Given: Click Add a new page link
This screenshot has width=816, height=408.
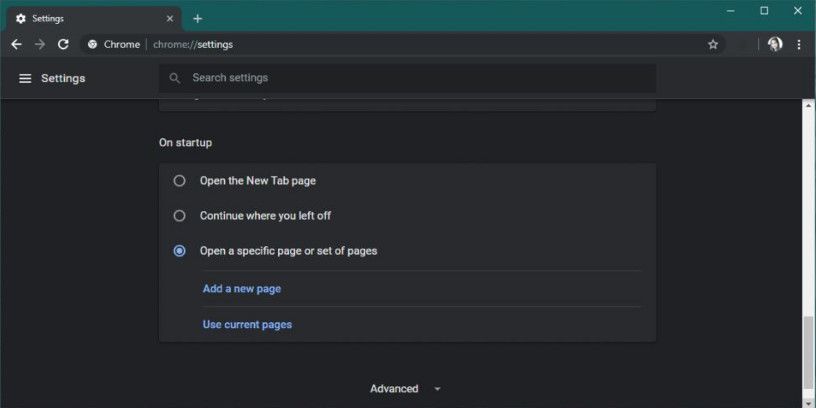Looking at the screenshot, I should [x=242, y=289].
